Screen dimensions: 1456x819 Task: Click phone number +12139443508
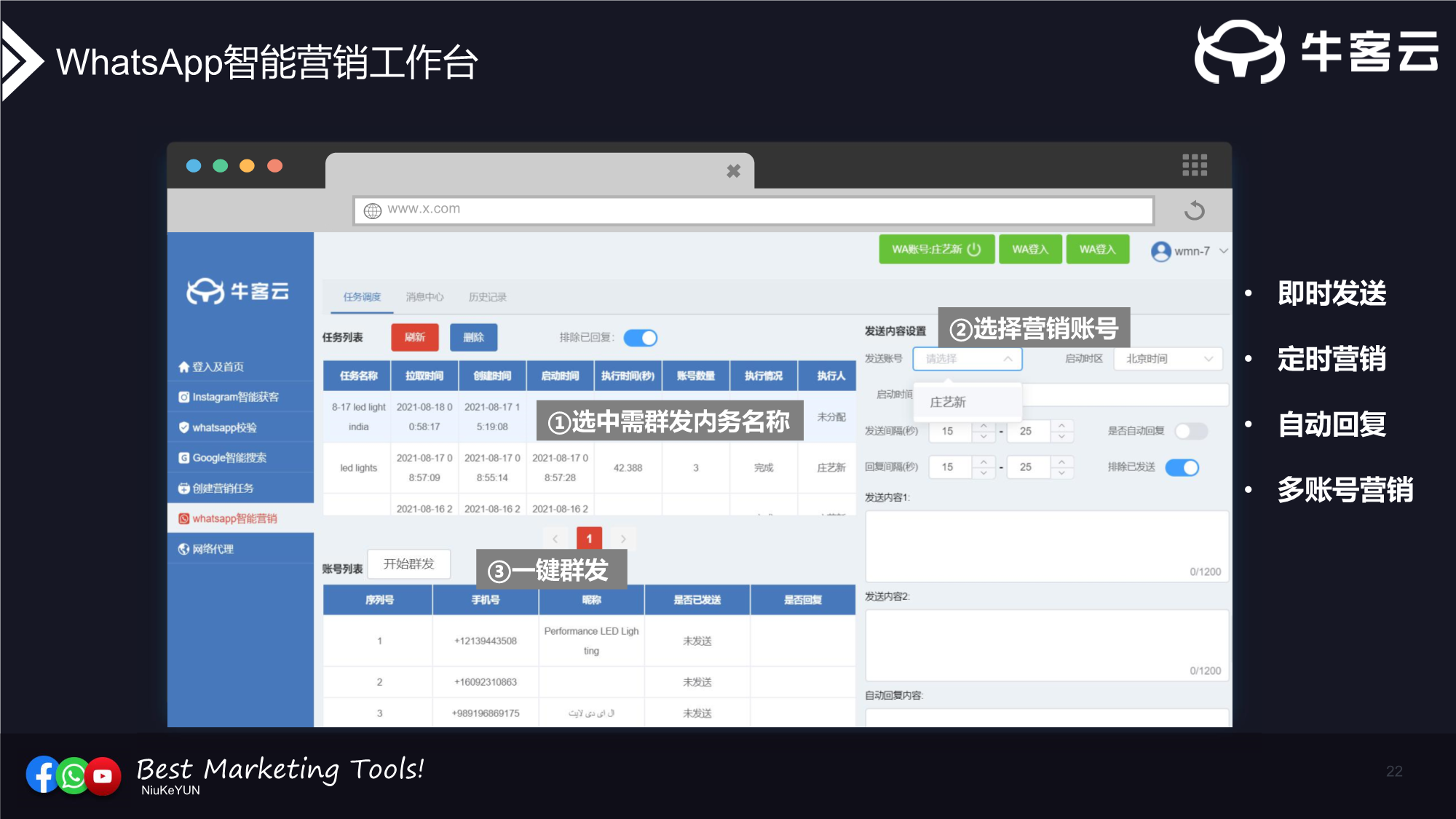[486, 641]
